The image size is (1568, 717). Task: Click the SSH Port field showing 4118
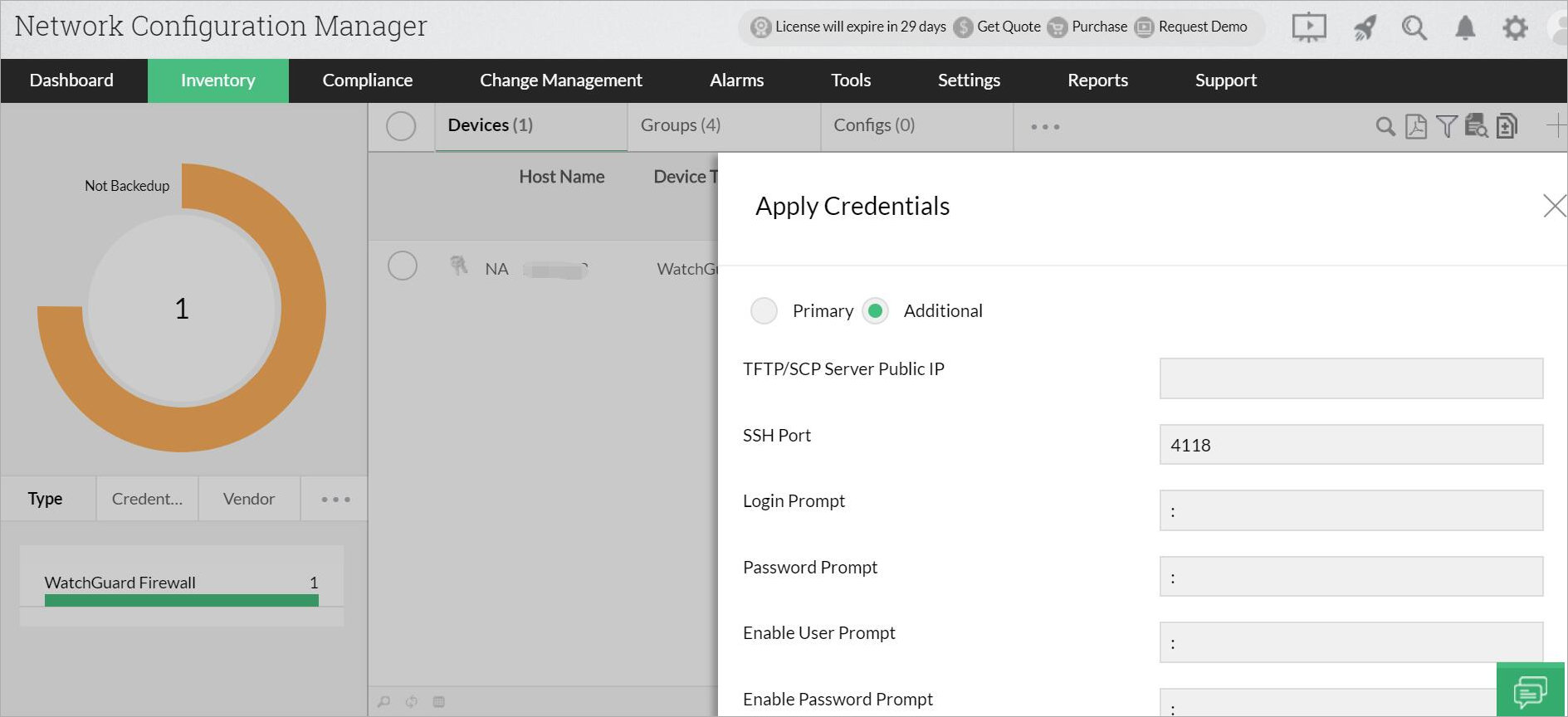(1351, 445)
